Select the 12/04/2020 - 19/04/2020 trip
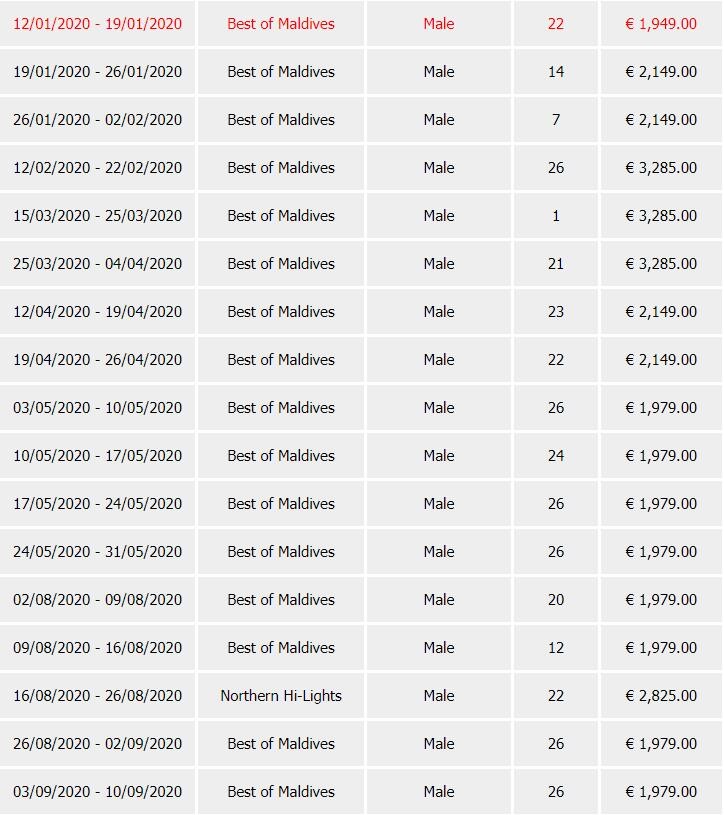Image resolution: width=724 pixels, height=815 pixels. pos(98,311)
